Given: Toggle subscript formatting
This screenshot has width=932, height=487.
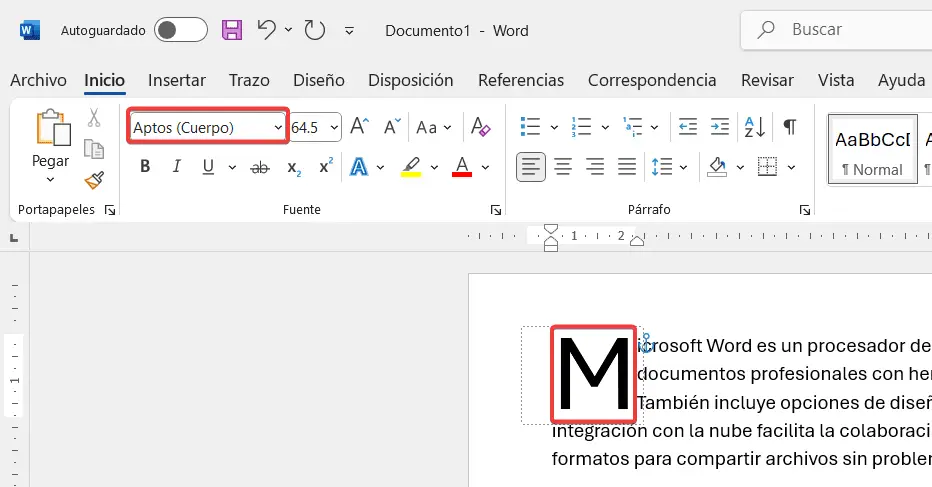Looking at the screenshot, I should pos(294,168).
